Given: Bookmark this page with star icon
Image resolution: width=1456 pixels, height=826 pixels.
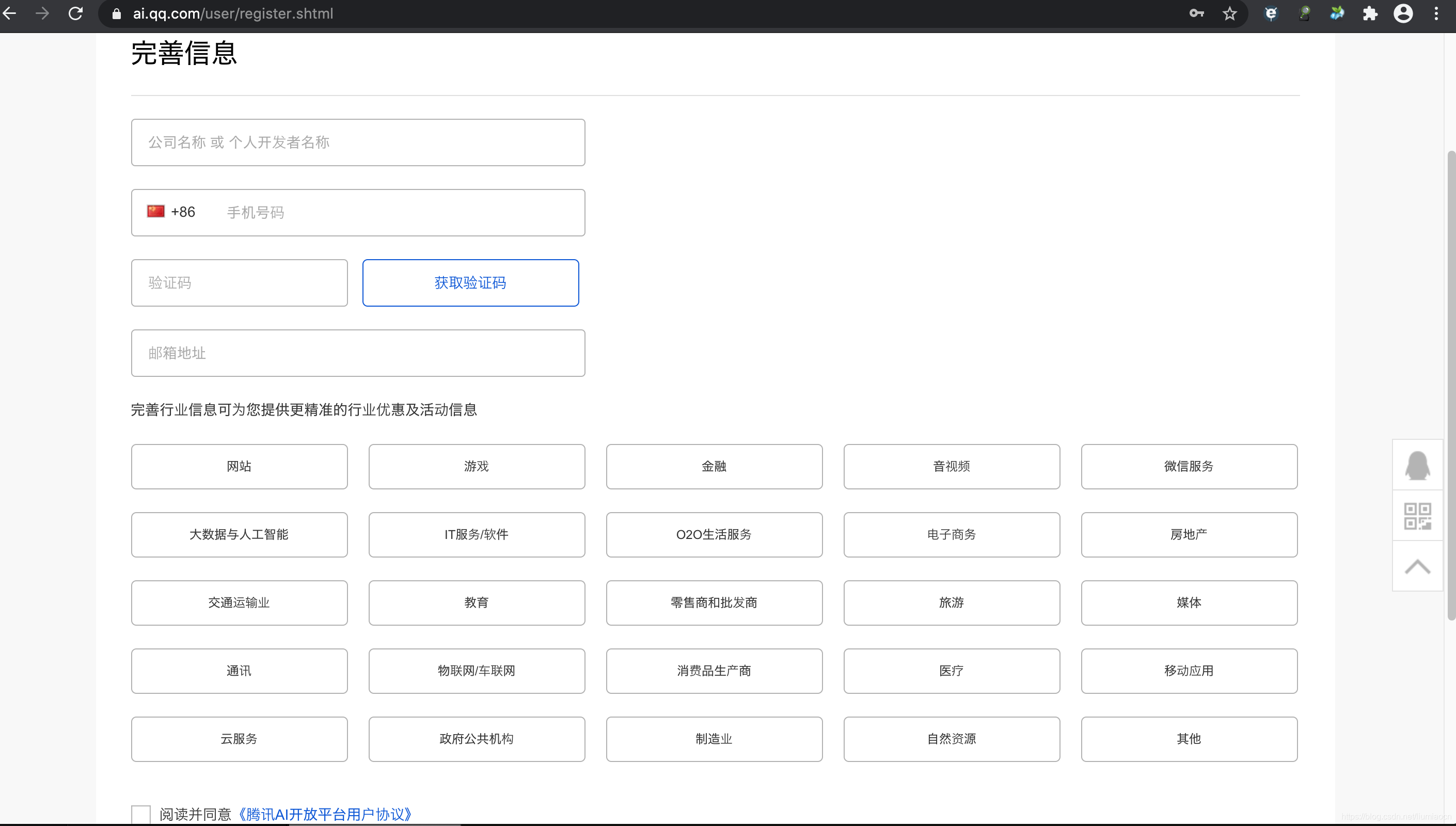Looking at the screenshot, I should pyautogui.click(x=1229, y=13).
